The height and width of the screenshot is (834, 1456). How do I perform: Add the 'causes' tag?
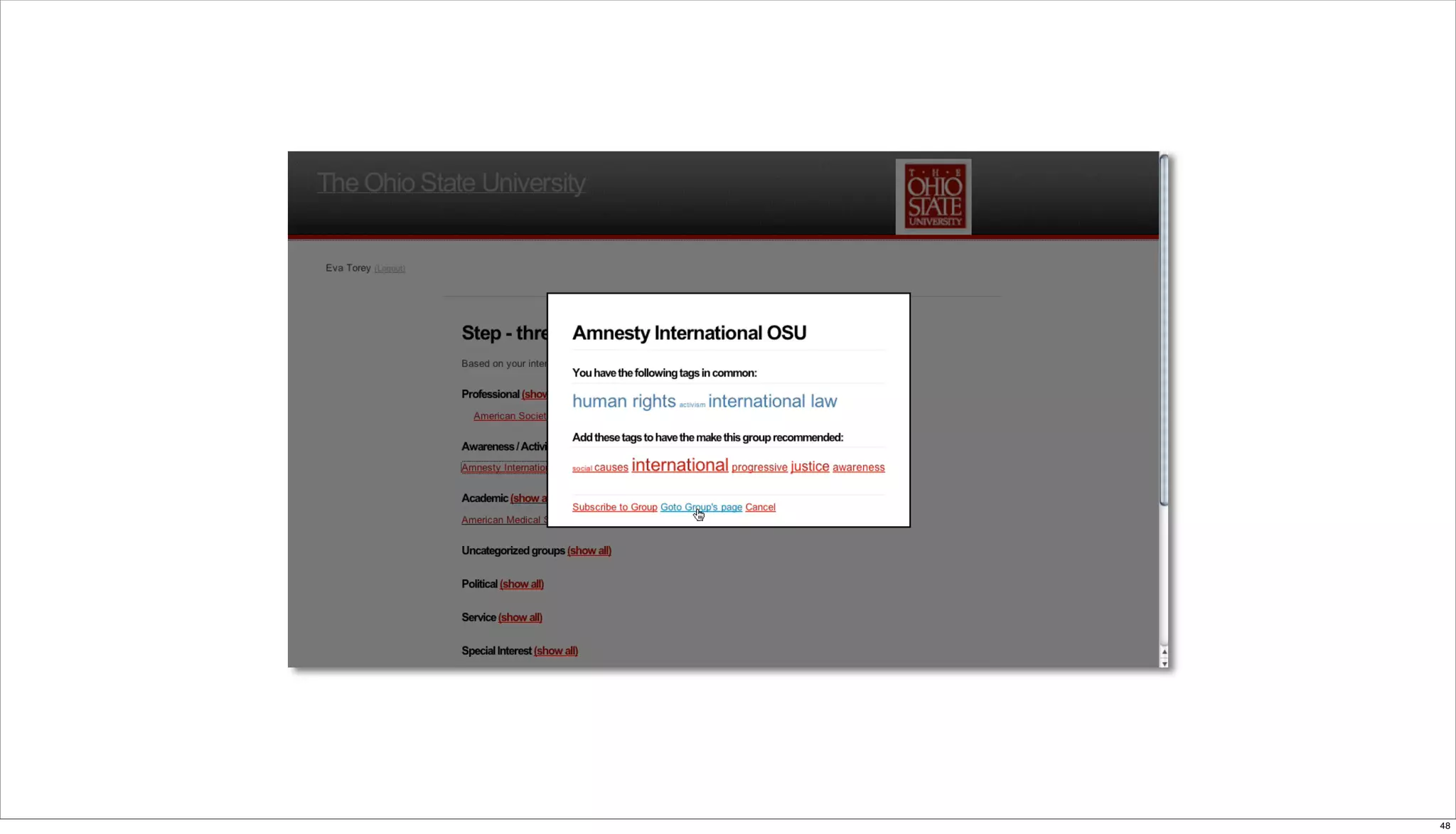click(611, 467)
